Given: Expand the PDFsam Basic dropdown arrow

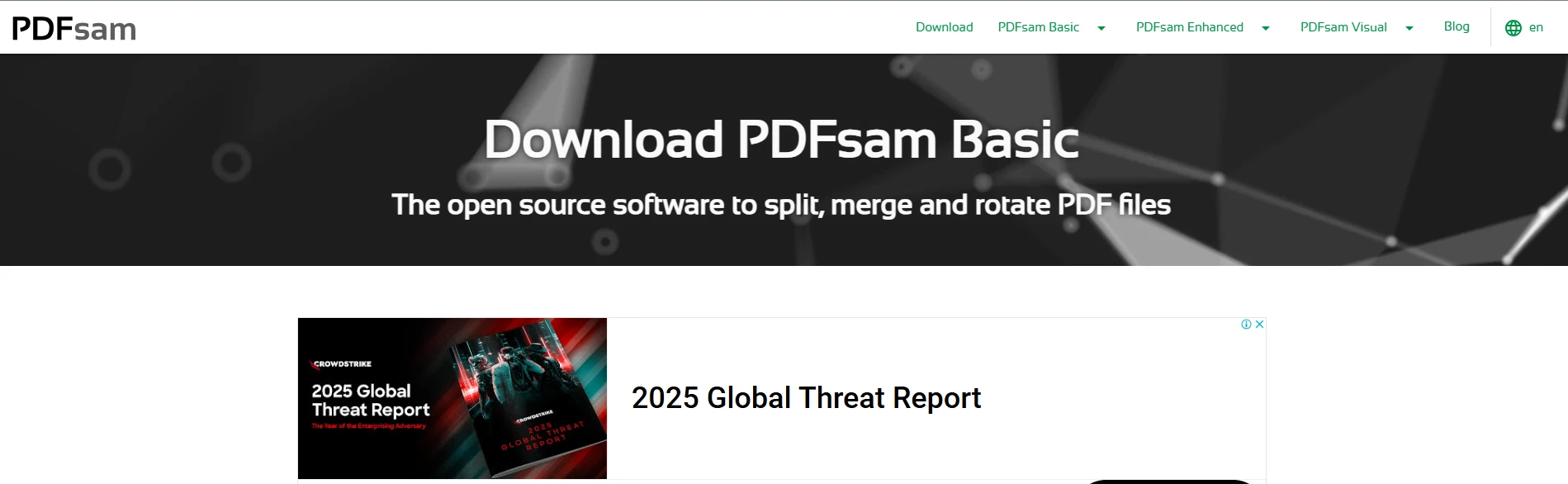Looking at the screenshot, I should [x=1101, y=28].
